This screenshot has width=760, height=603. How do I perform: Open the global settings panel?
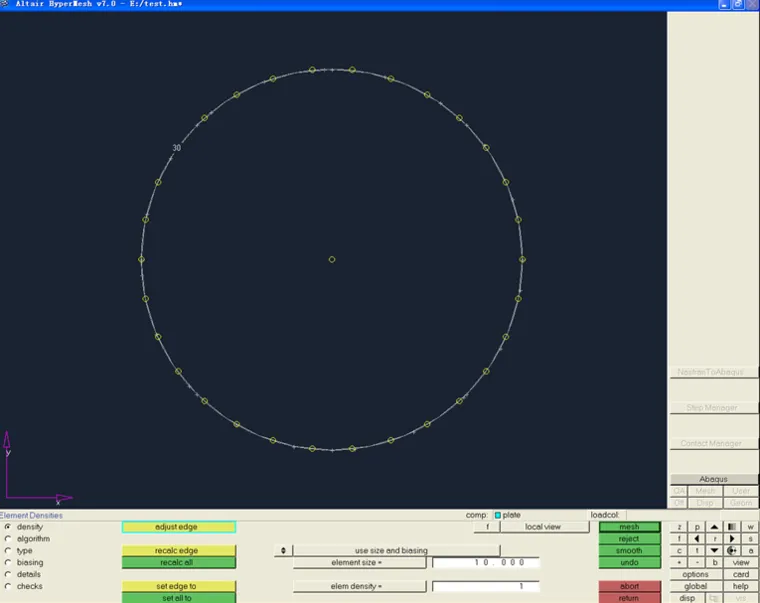[x=696, y=586]
